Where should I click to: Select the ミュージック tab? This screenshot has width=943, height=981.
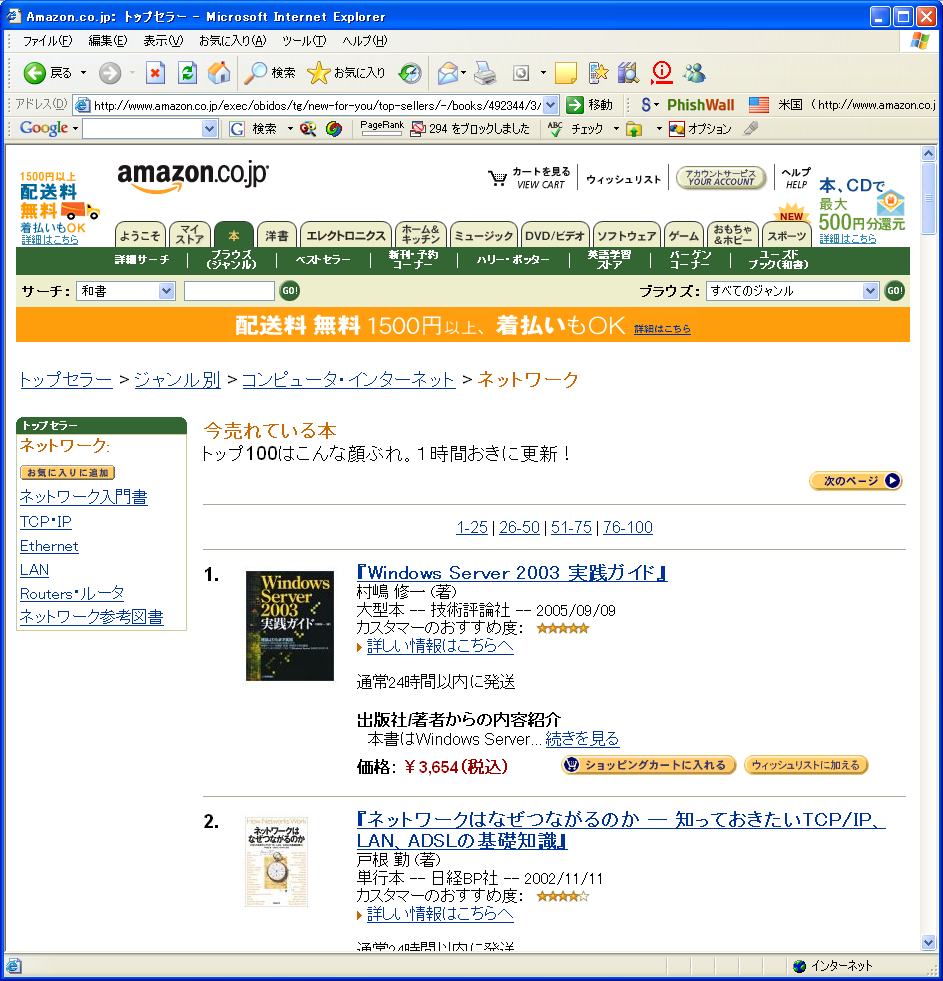pyautogui.click(x=484, y=235)
